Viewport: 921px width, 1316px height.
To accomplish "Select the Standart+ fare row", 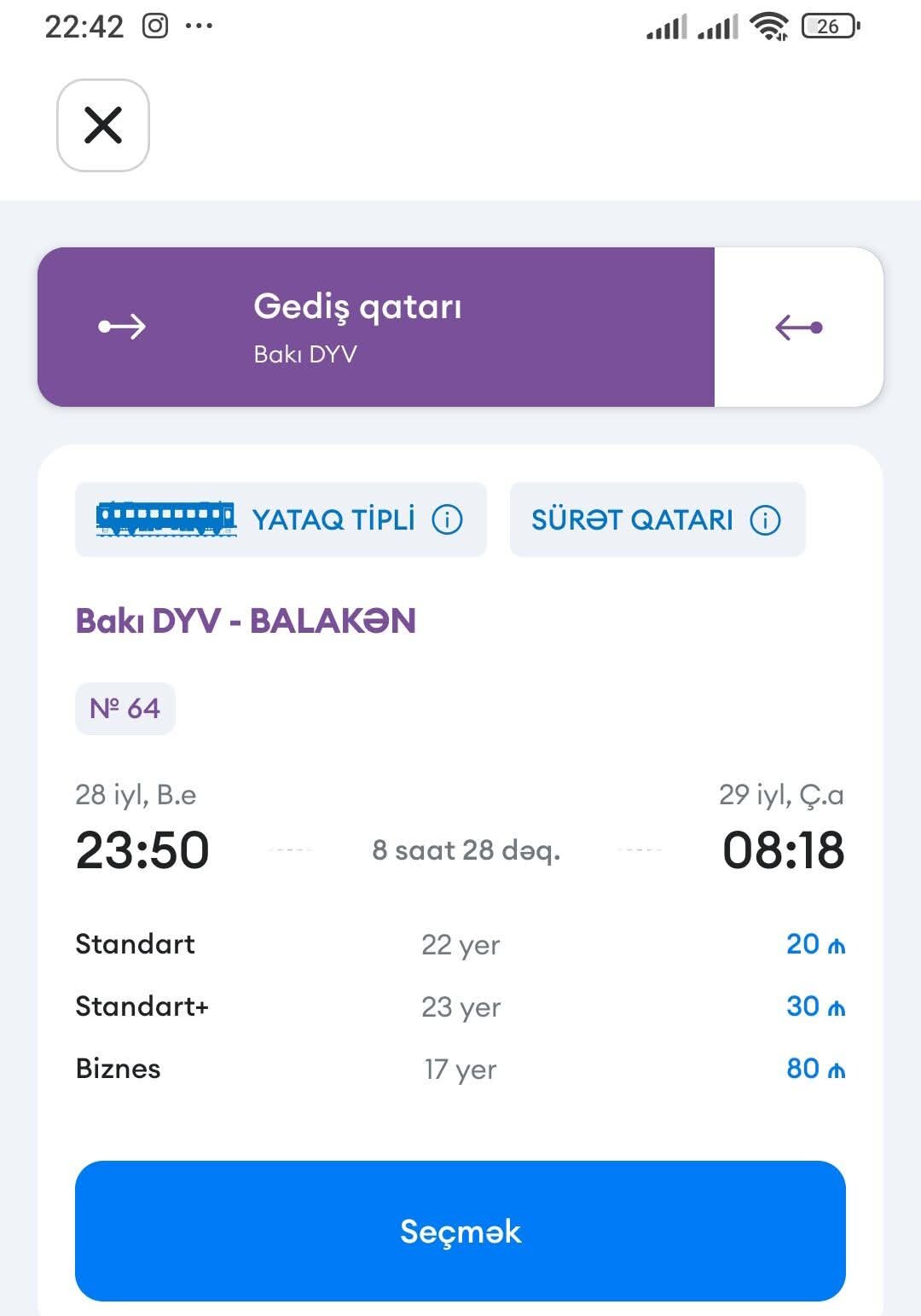I will [460, 1006].
